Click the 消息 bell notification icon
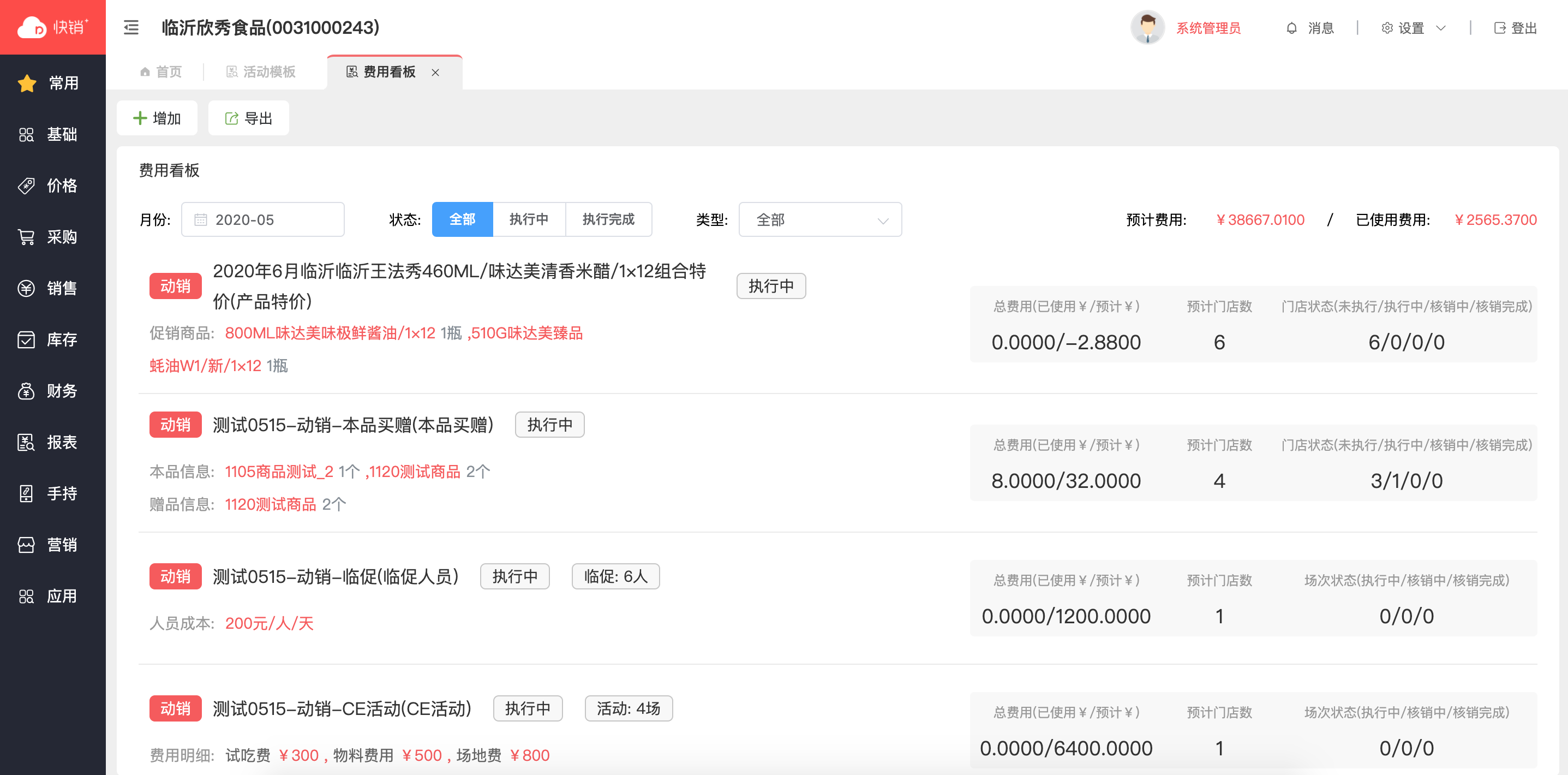Viewport: 1568px width, 775px height. (1291, 28)
